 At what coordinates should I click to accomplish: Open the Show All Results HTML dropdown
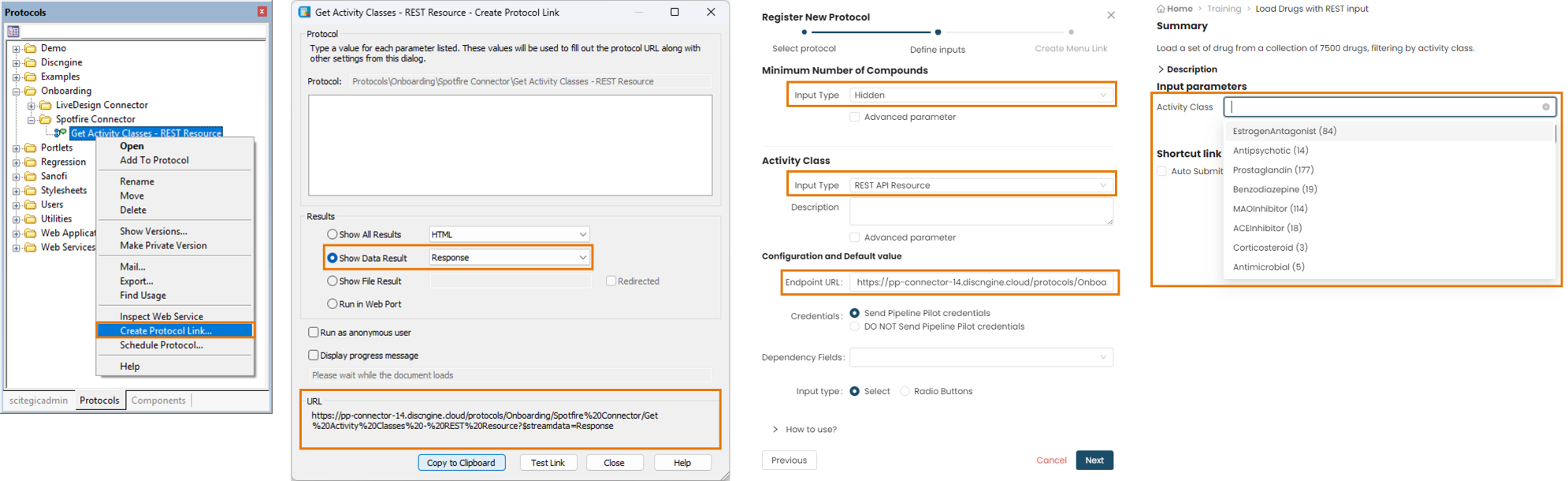pyautogui.click(x=509, y=234)
